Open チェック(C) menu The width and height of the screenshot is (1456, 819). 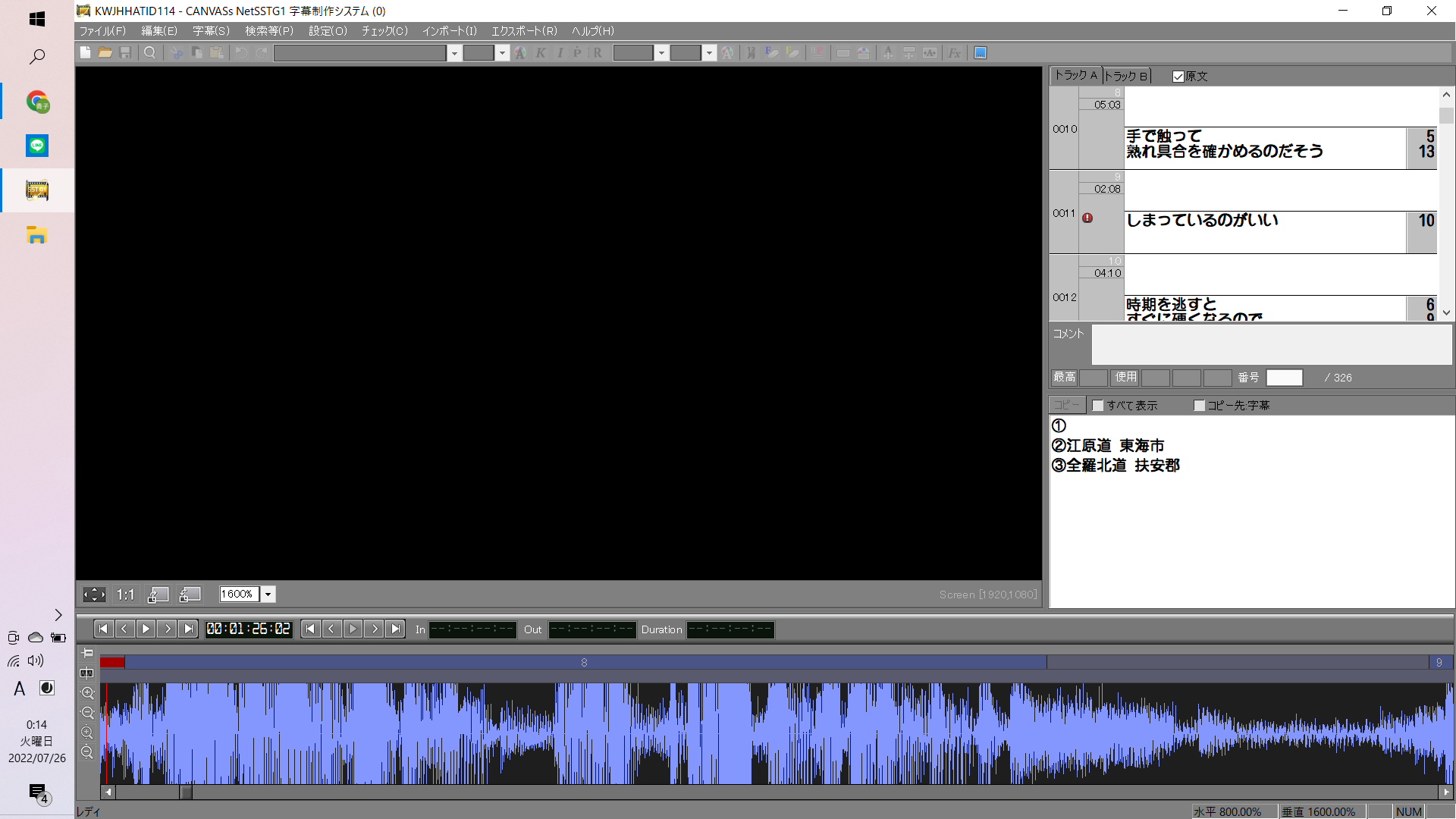click(384, 31)
